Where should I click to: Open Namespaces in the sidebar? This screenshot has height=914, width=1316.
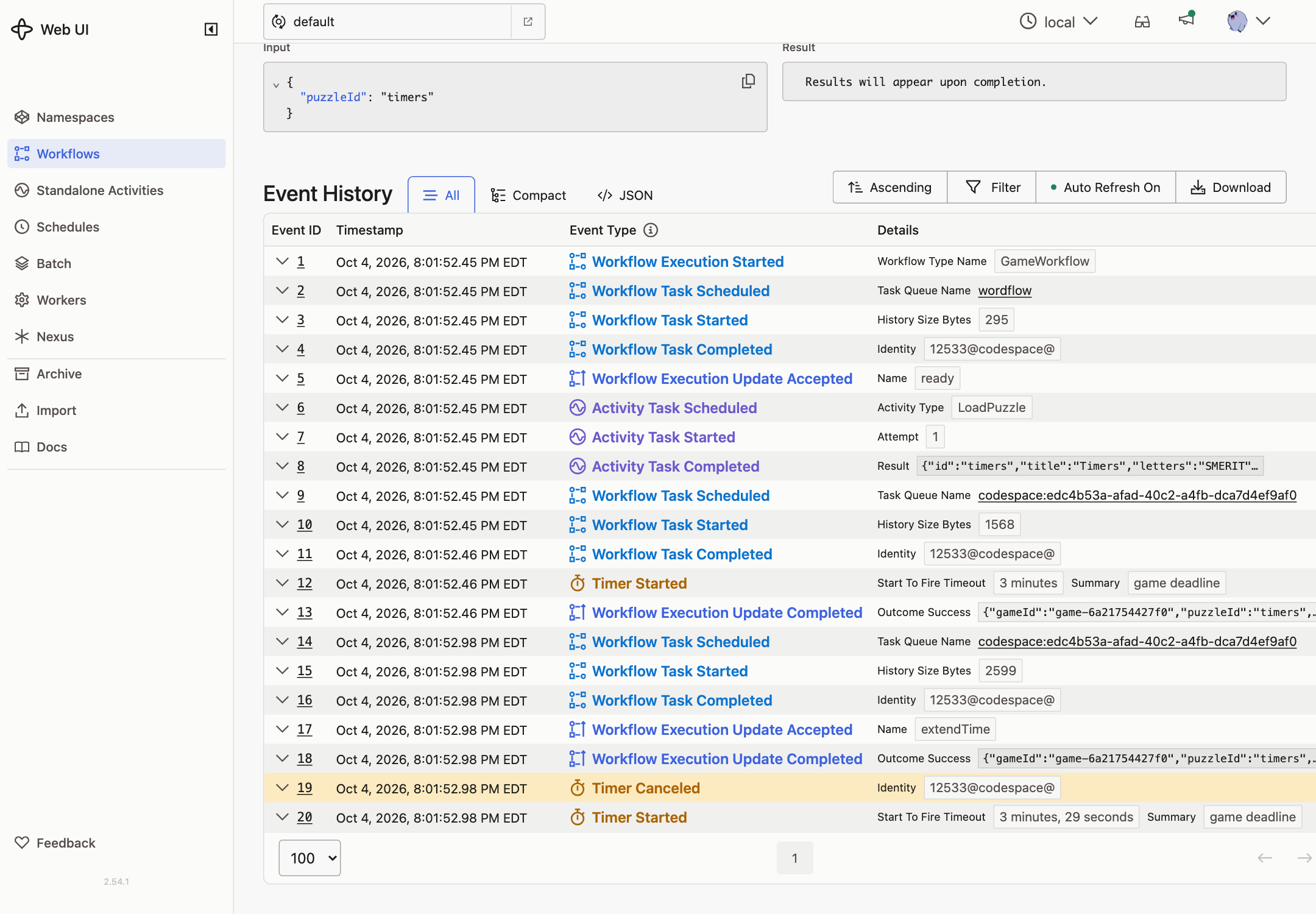(116, 117)
